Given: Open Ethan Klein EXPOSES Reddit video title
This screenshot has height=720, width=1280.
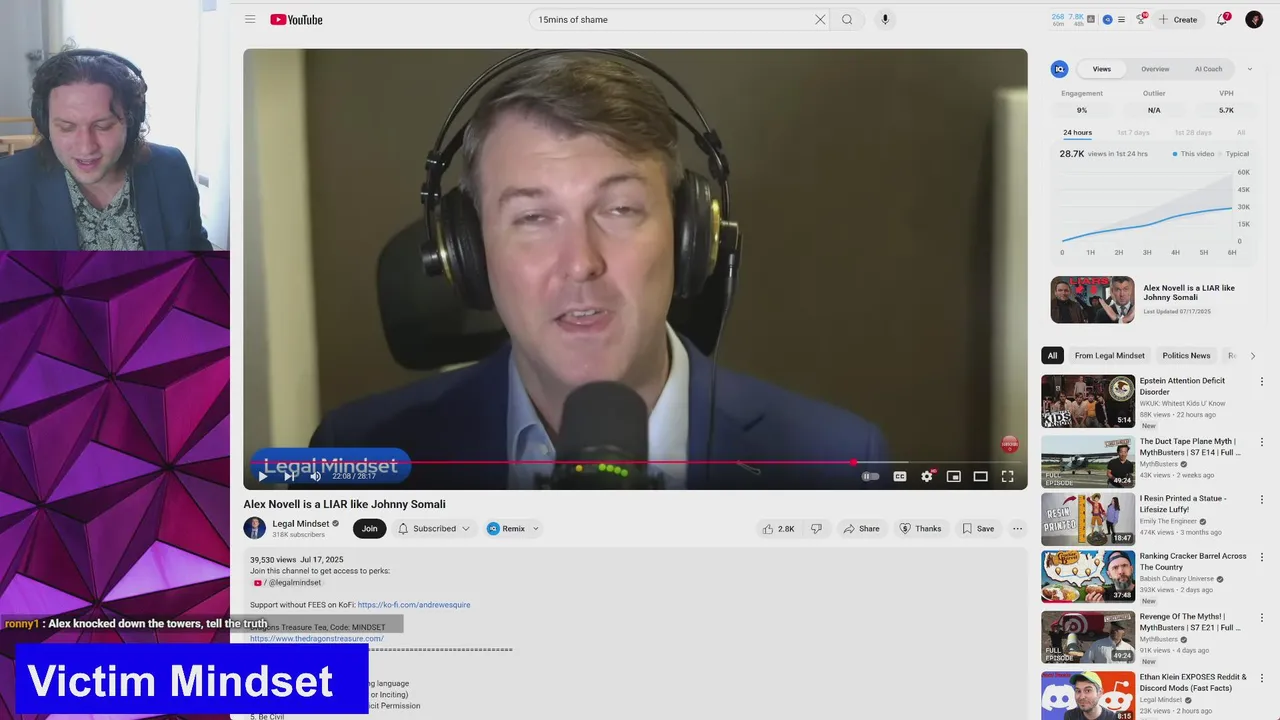Looking at the screenshot, I should tap(1193, 682).
